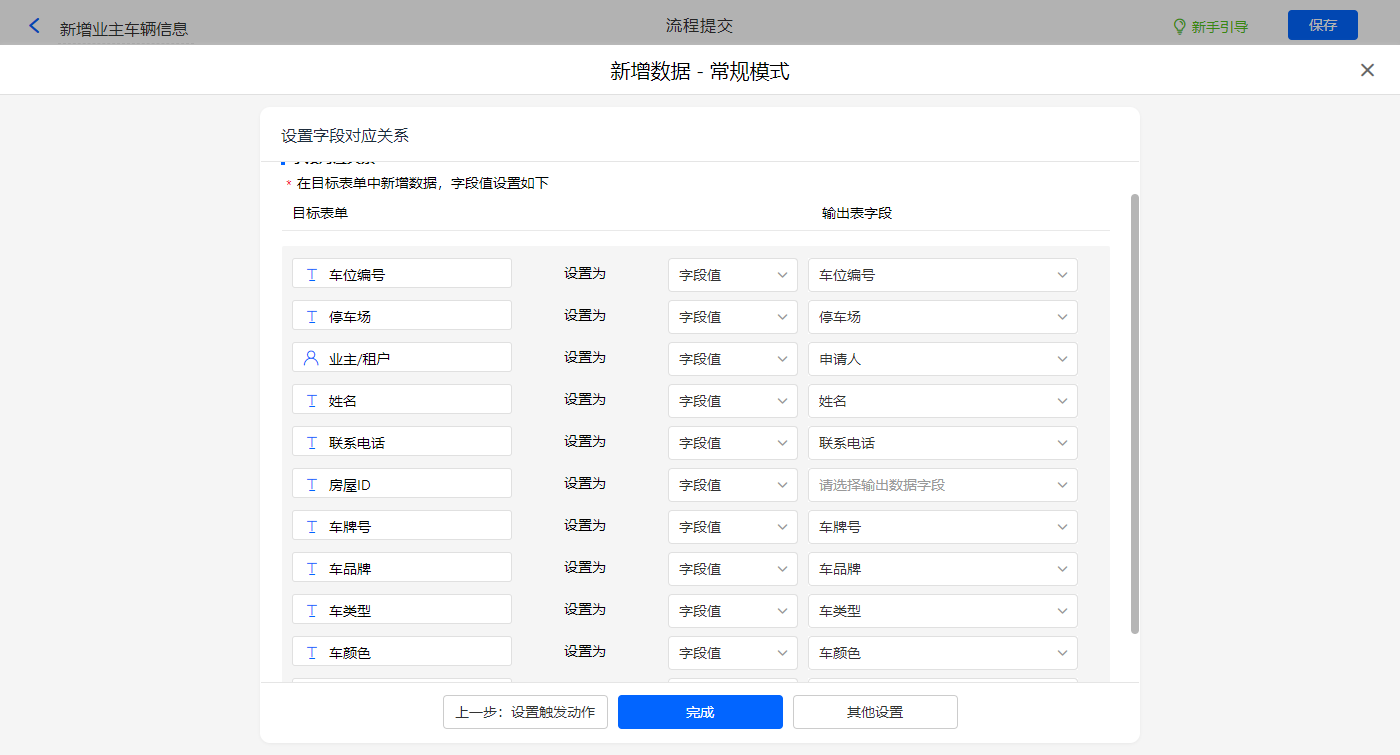Open the empty 请选择输出数据字段 dropdown
Image resolution: width=1400 pixels, height=755 pixels.
pyautogui.click(x=942, y=485)
